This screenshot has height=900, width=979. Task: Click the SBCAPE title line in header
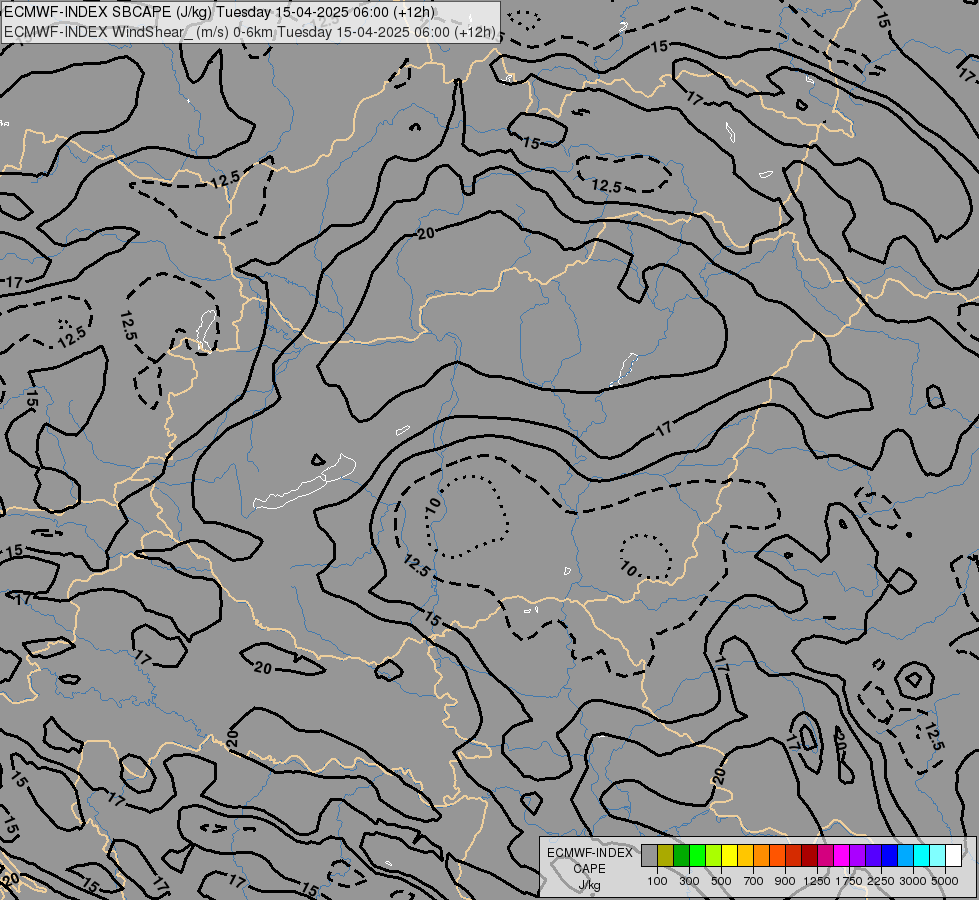coord(220,12)
